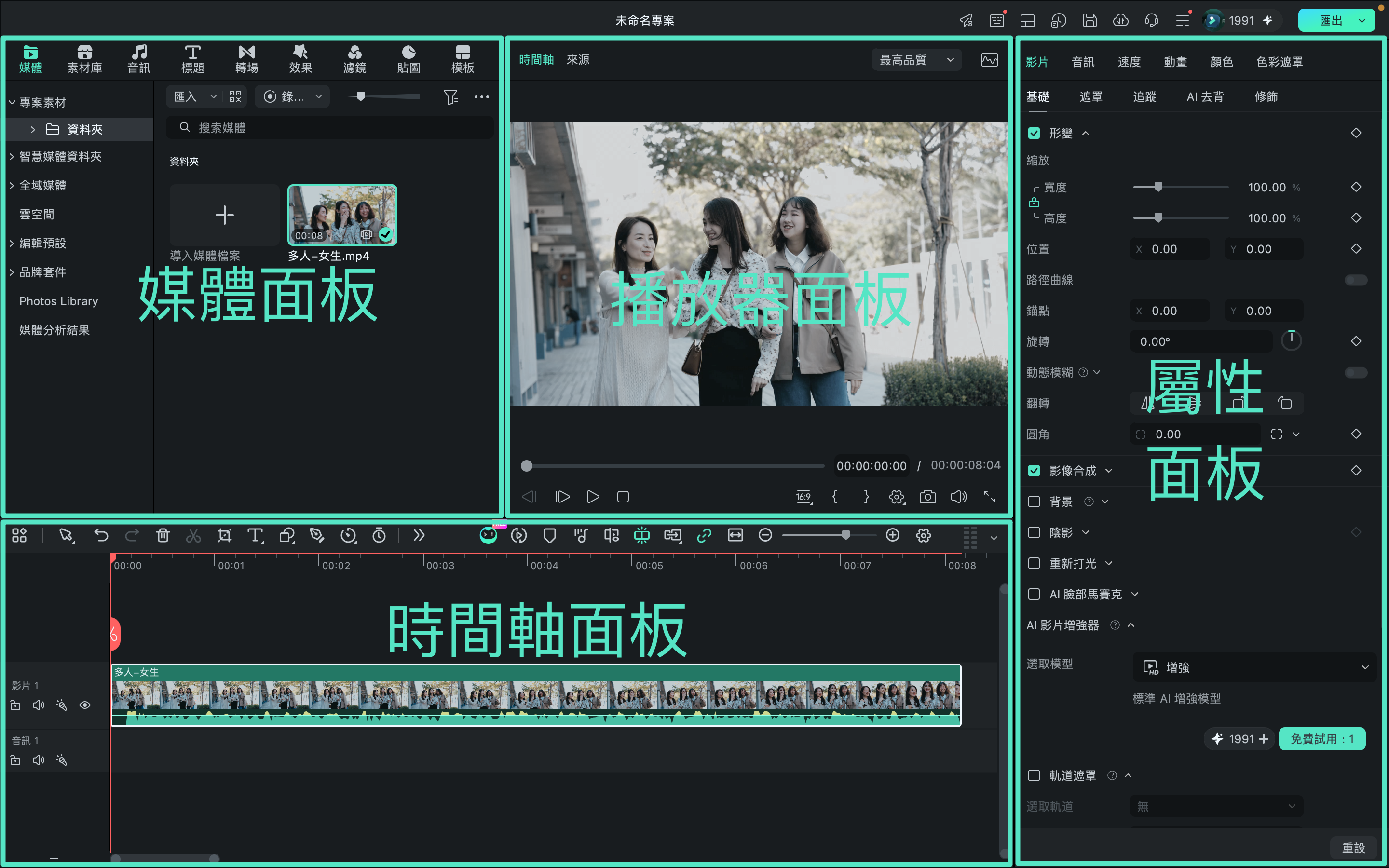Toggle the 路徑曲線 switch
This screenshot has width=1389, height=868.
[x=1356, y=280]
